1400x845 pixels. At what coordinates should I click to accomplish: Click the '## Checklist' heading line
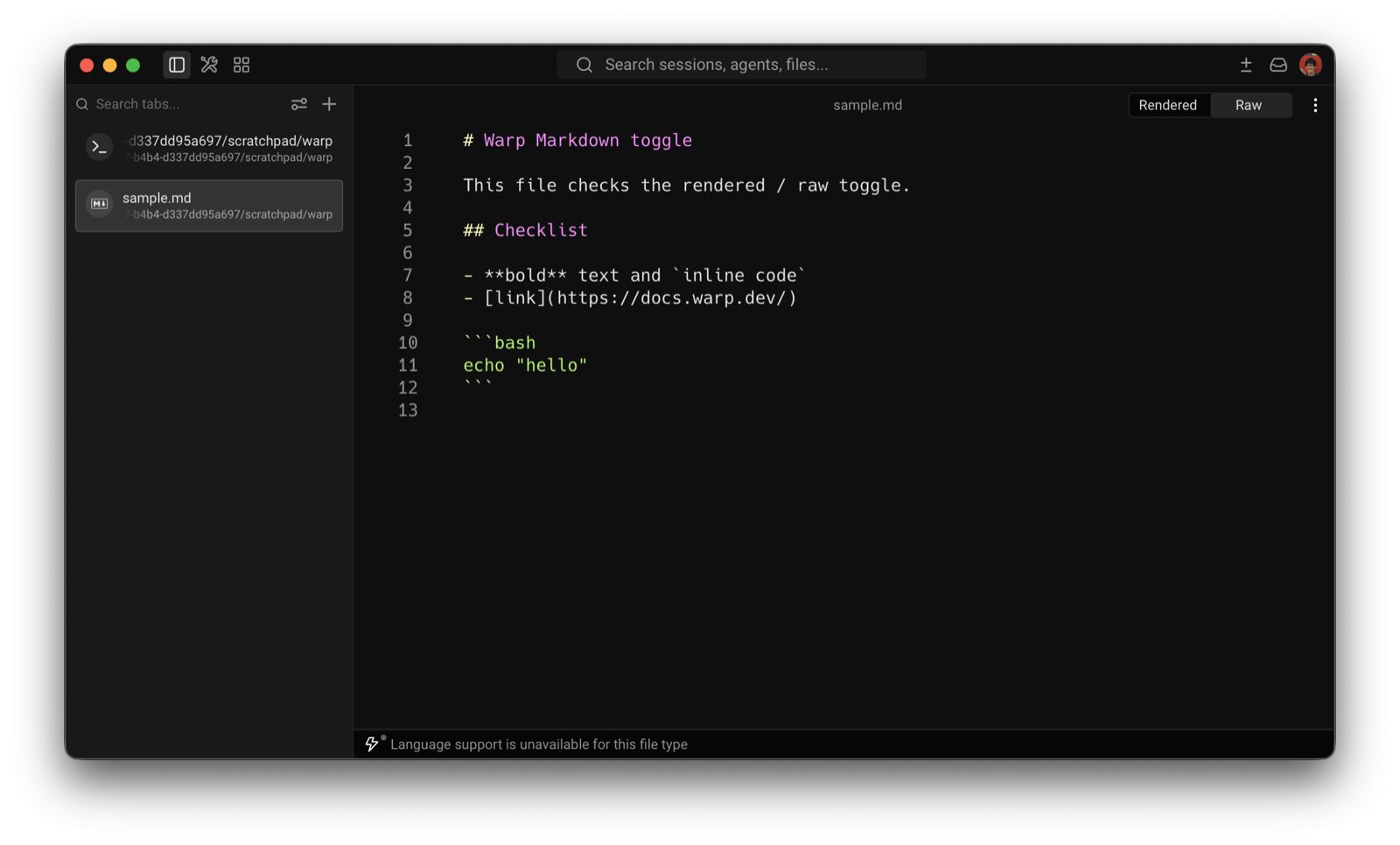(x=525, y=230)
